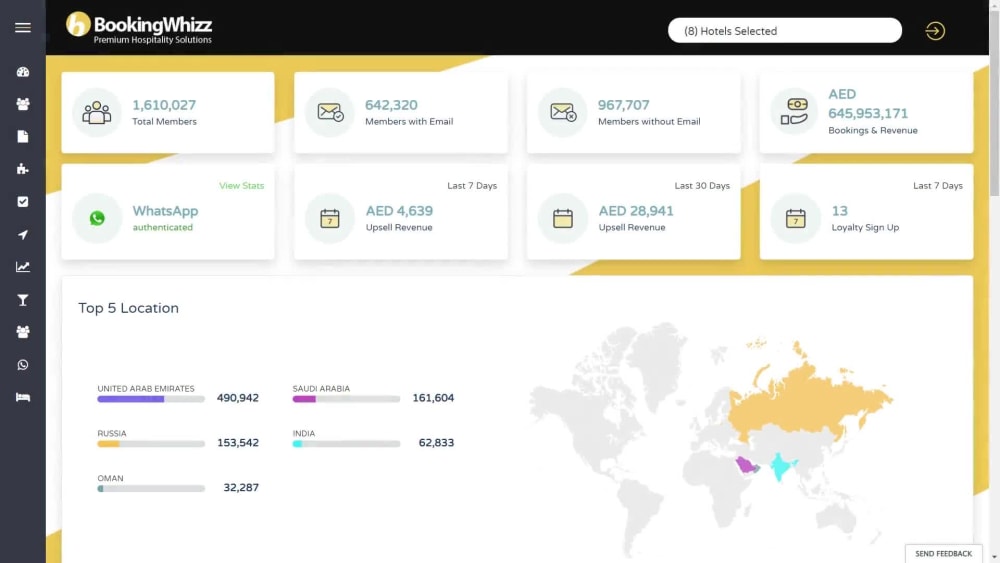Viewport: 1000px width, 563px height.
Task: Open the Hotels Selected dropdown
Action: click(784, 31)
